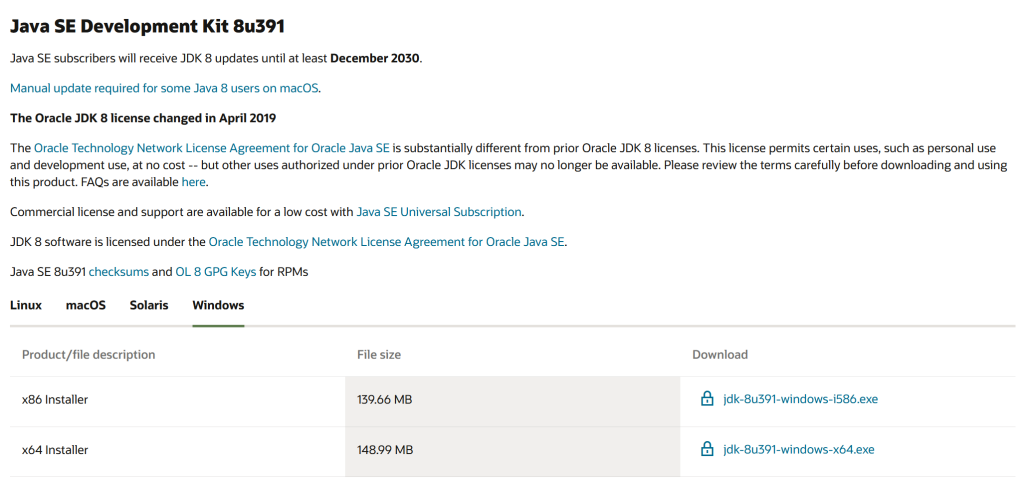1024x484 pixels.
Task: Select the Windows tab
Action: click(218, 305)
